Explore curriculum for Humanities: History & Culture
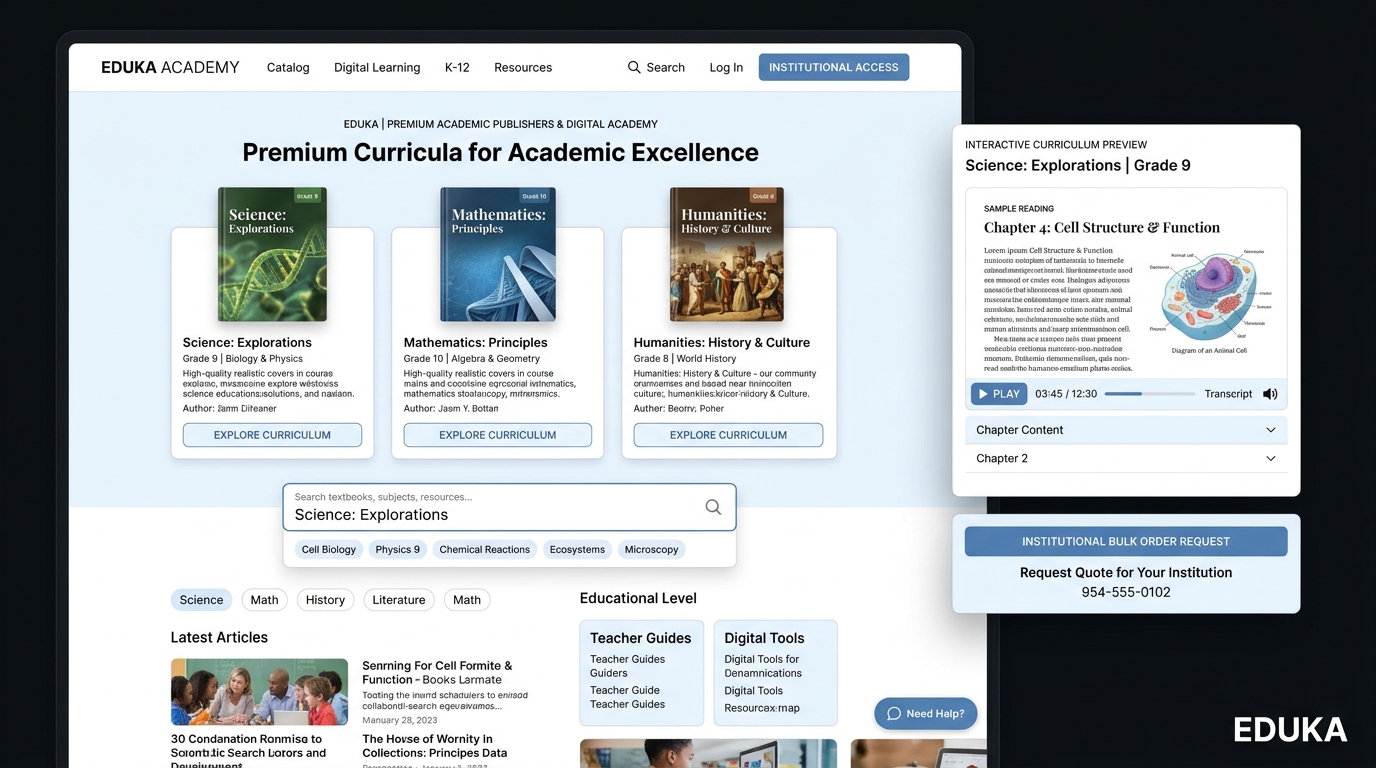 coord(728,435)
